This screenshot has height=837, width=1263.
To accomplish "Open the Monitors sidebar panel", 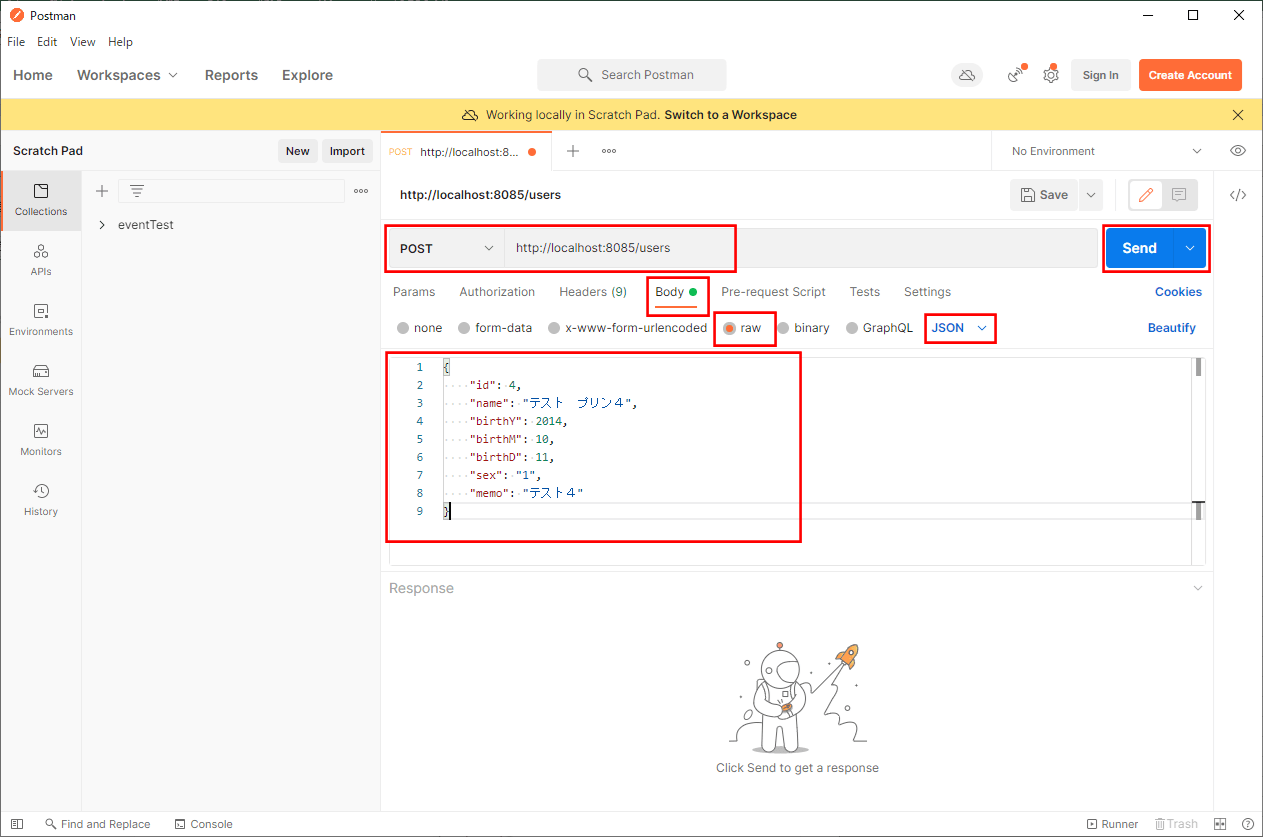I will coord(41,439).
